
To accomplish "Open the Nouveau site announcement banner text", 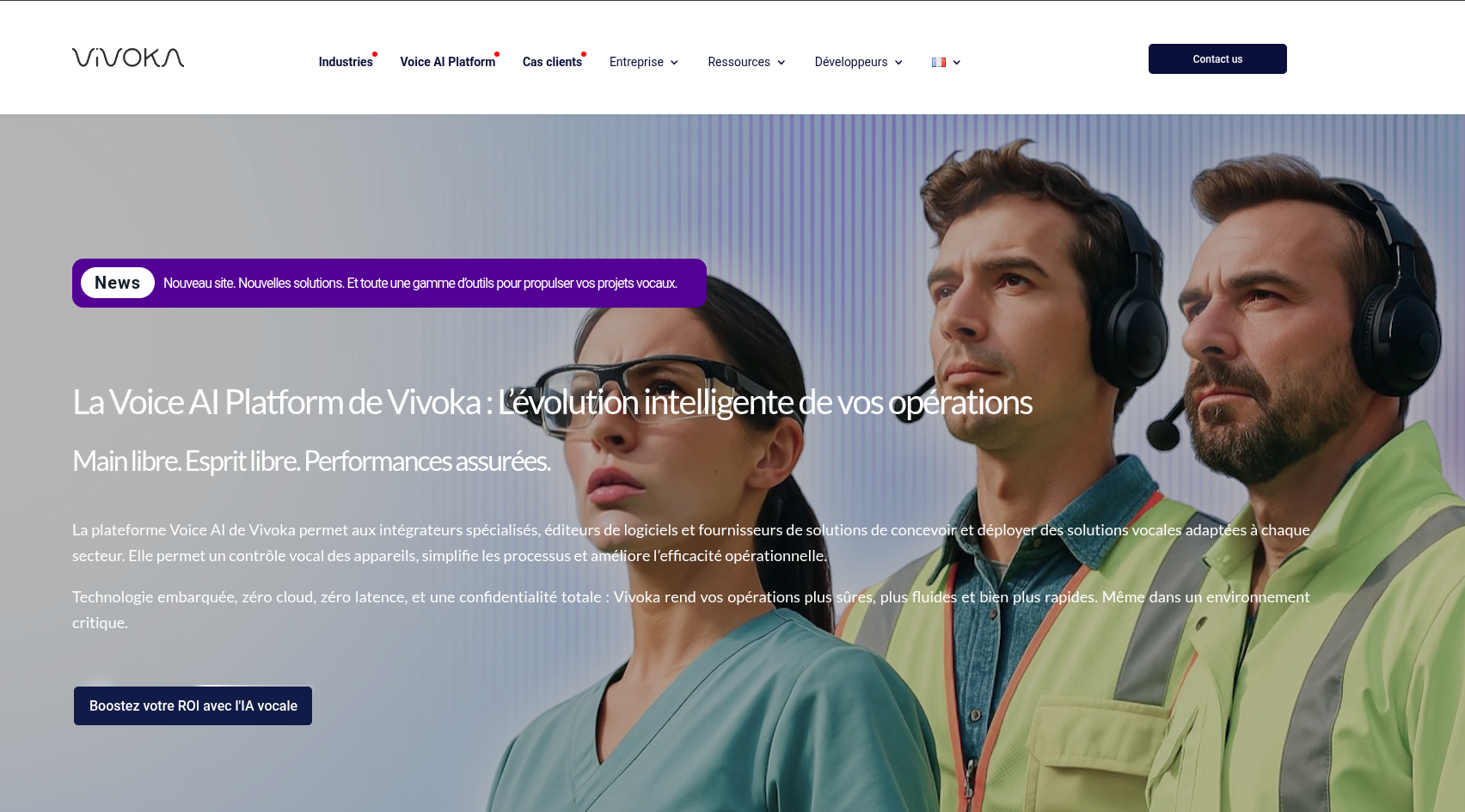I will [420, 284].
